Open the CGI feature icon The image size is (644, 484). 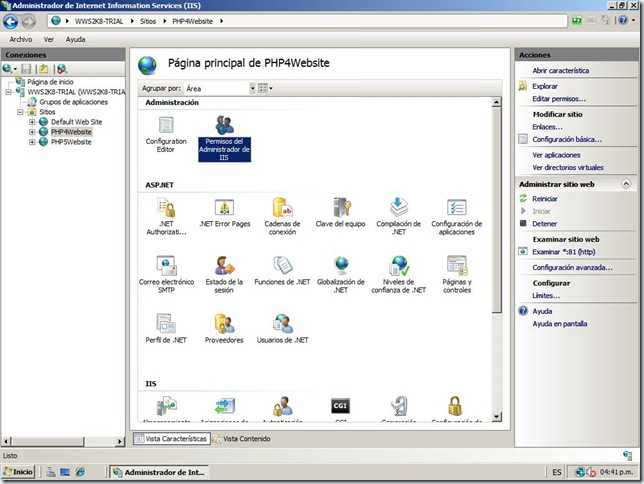340,406
